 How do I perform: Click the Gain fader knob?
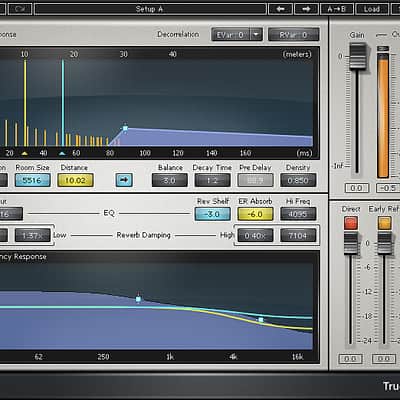tap(357, 56)
